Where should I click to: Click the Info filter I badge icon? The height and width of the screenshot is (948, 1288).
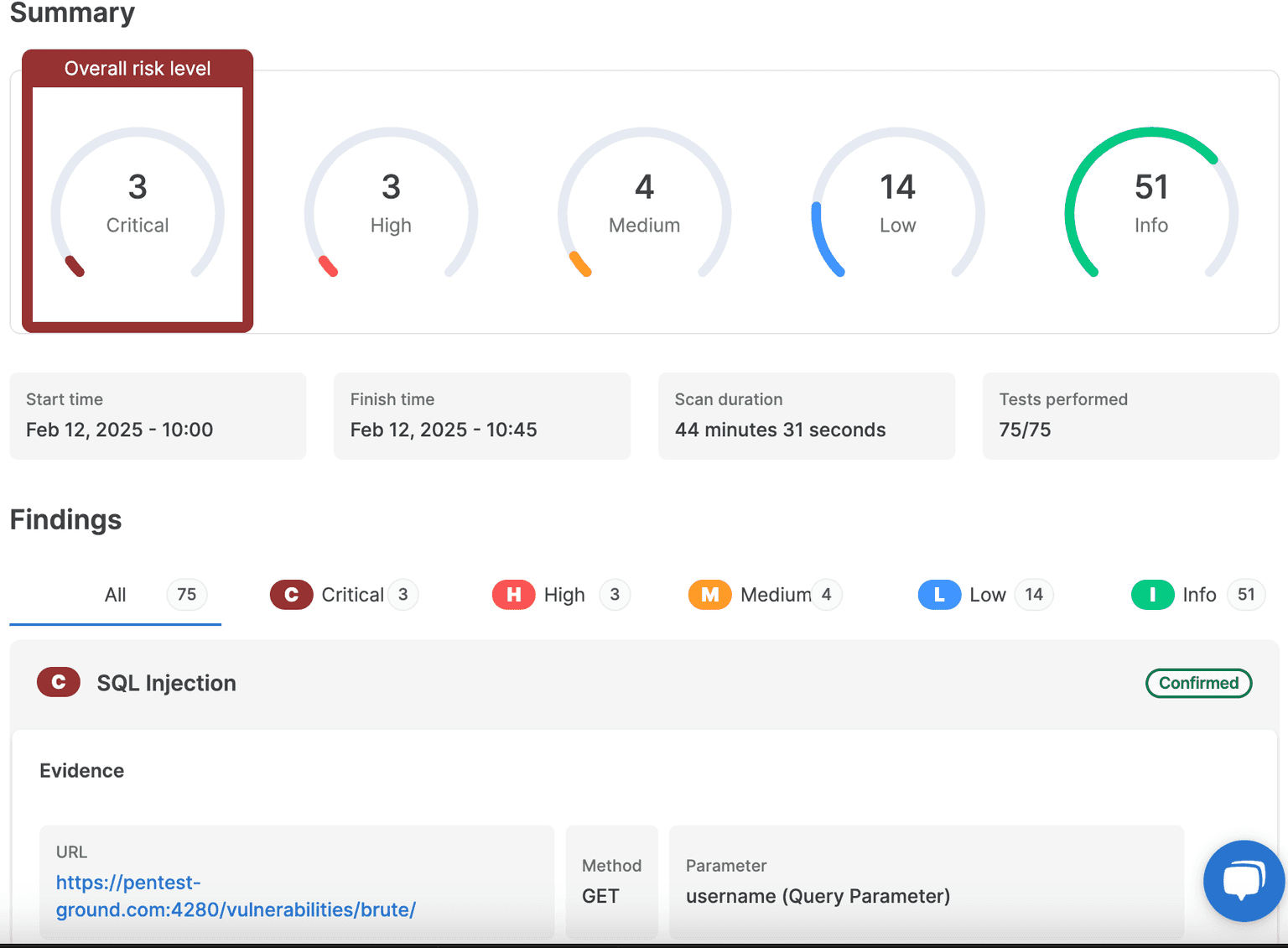coord(1152,595)
